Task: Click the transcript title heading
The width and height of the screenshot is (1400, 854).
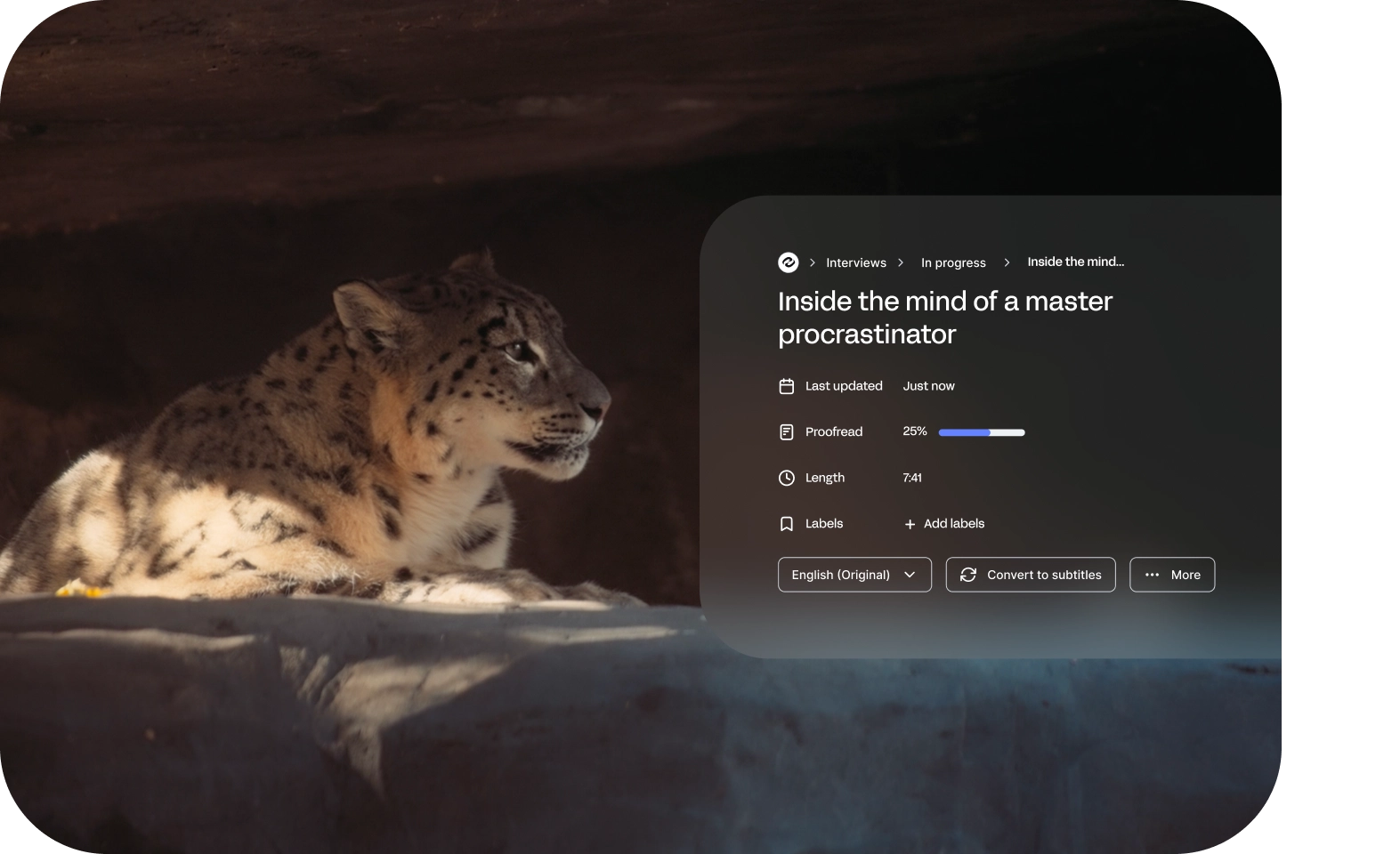Action: pos(944,318)
